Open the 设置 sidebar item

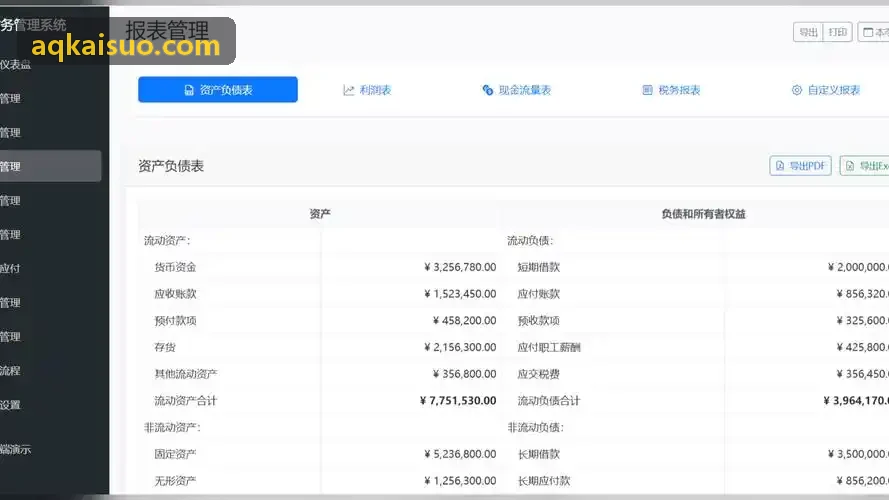click(x=10, y=405)
